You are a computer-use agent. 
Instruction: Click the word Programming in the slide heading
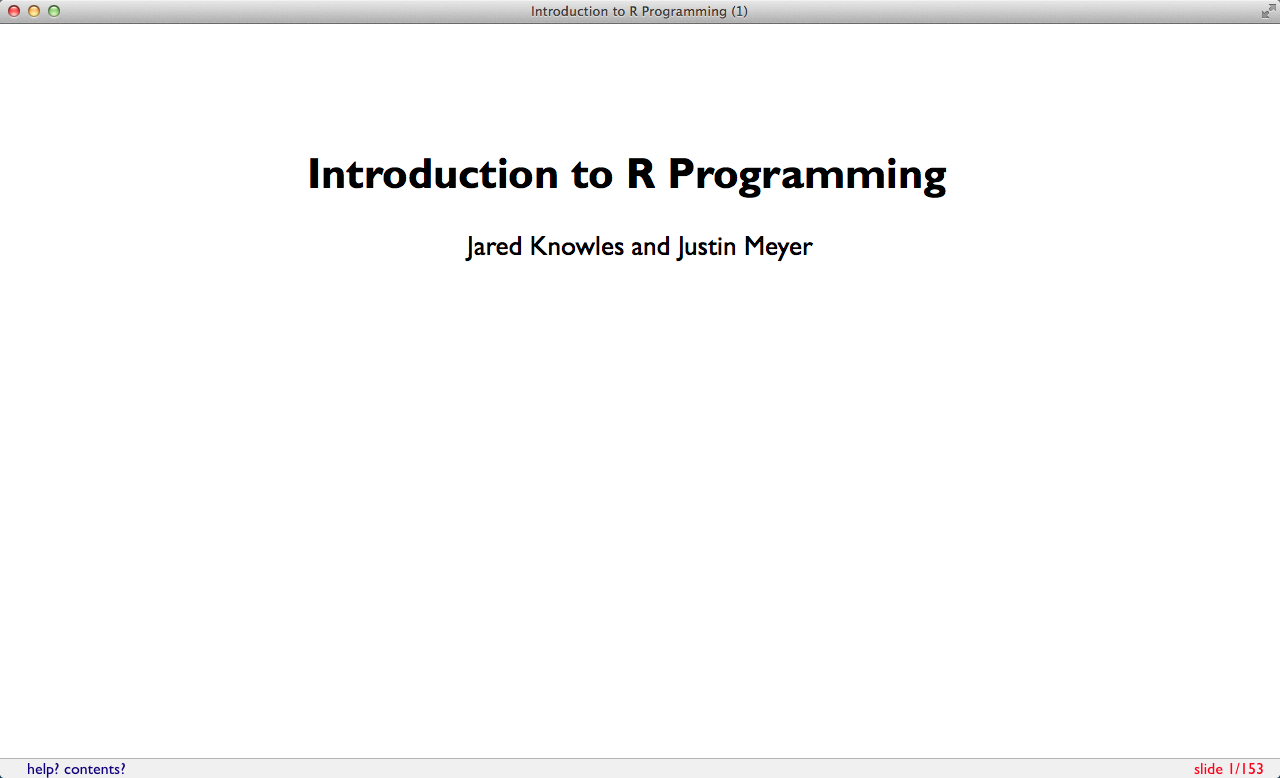807,174
